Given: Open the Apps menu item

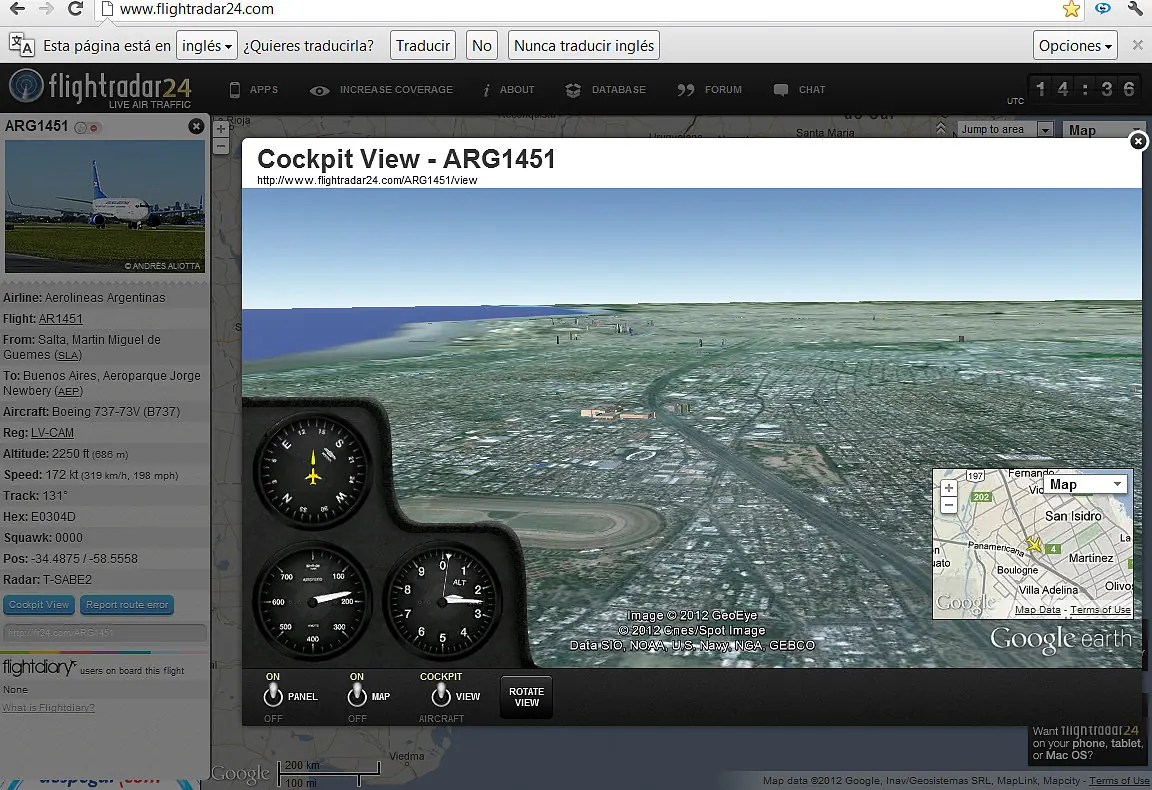Looking at the screenshot, I should (x=254, y=90).
